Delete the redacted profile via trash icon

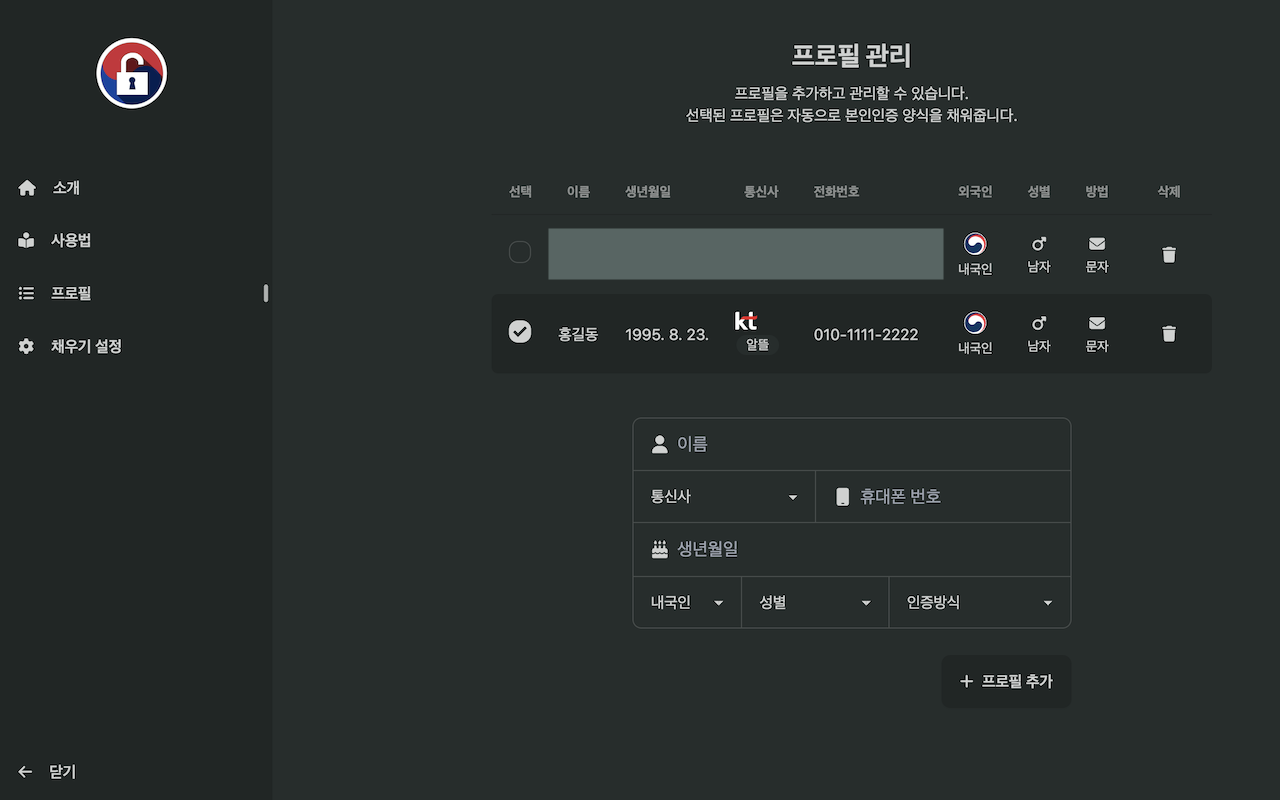coord(1169,254)
